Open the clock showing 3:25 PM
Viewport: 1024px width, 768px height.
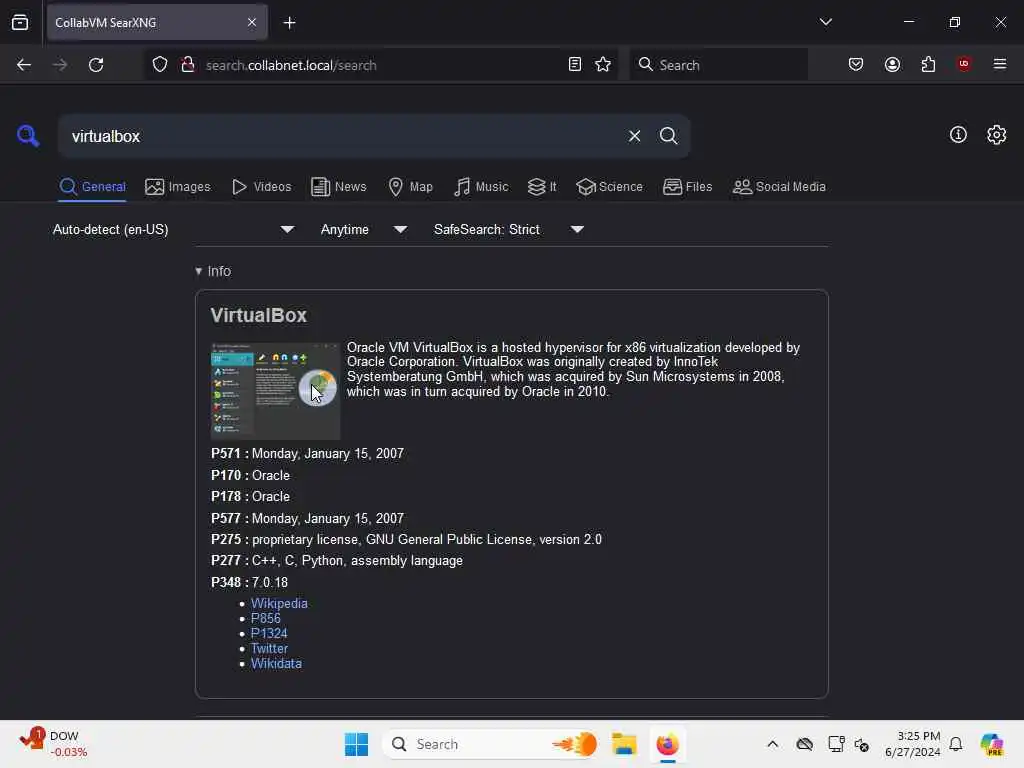(912, 744)
